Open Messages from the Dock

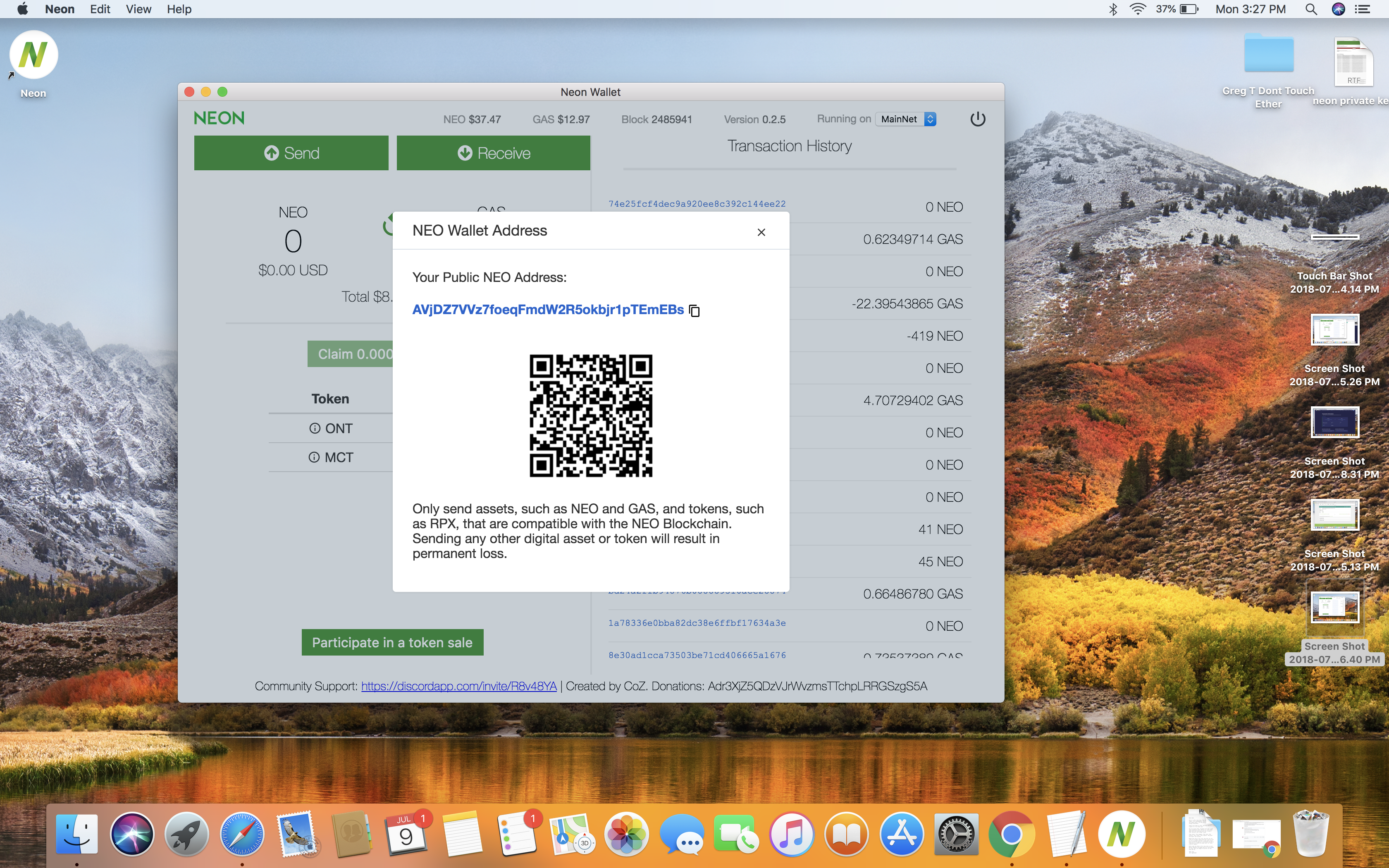click(681, 834)
